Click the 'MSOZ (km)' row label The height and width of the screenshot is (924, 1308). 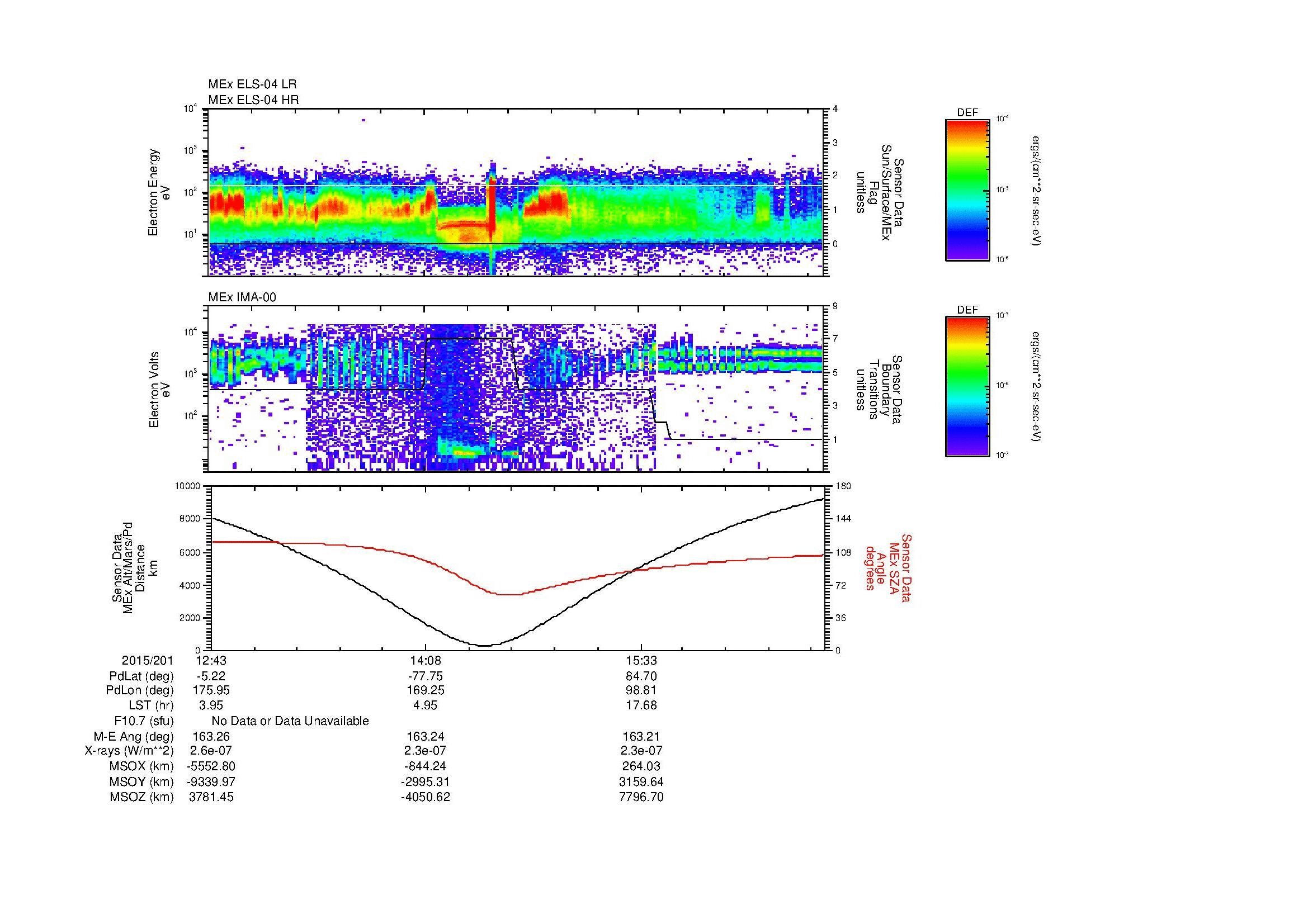(141, 798)
